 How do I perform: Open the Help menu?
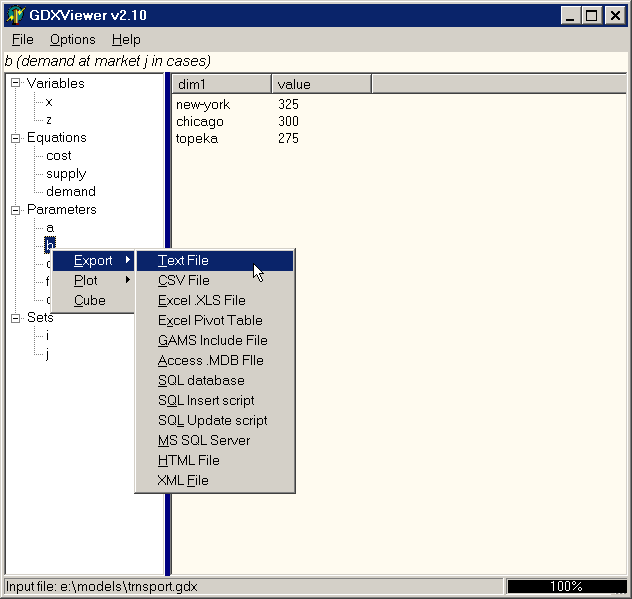126,39
